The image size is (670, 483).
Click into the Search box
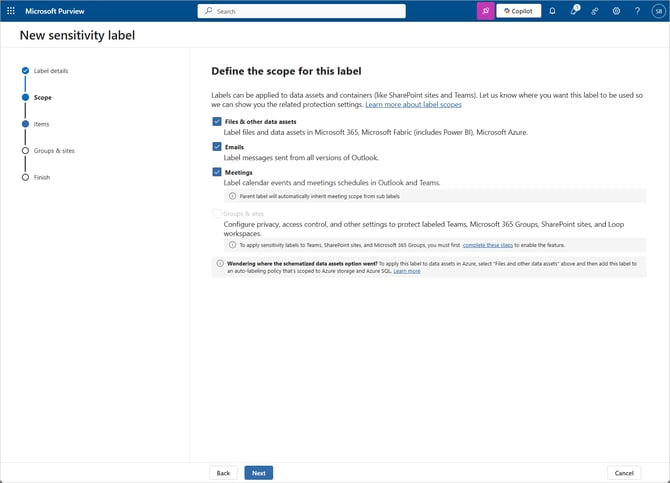click(x=301, y=11)
